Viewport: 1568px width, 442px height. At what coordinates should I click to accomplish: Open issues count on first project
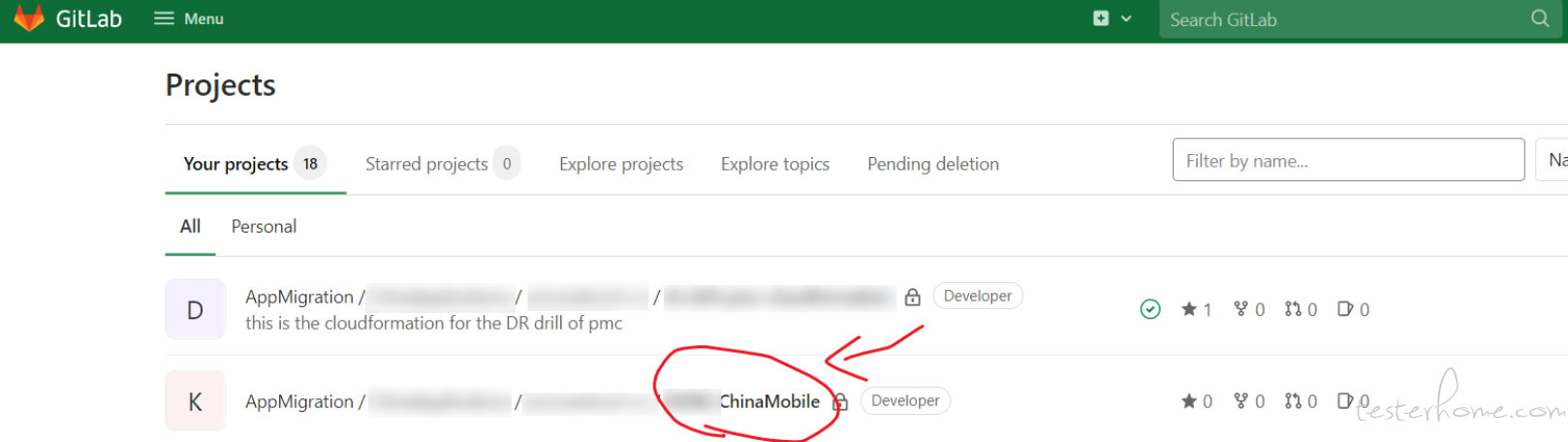tap(1354, 309)
